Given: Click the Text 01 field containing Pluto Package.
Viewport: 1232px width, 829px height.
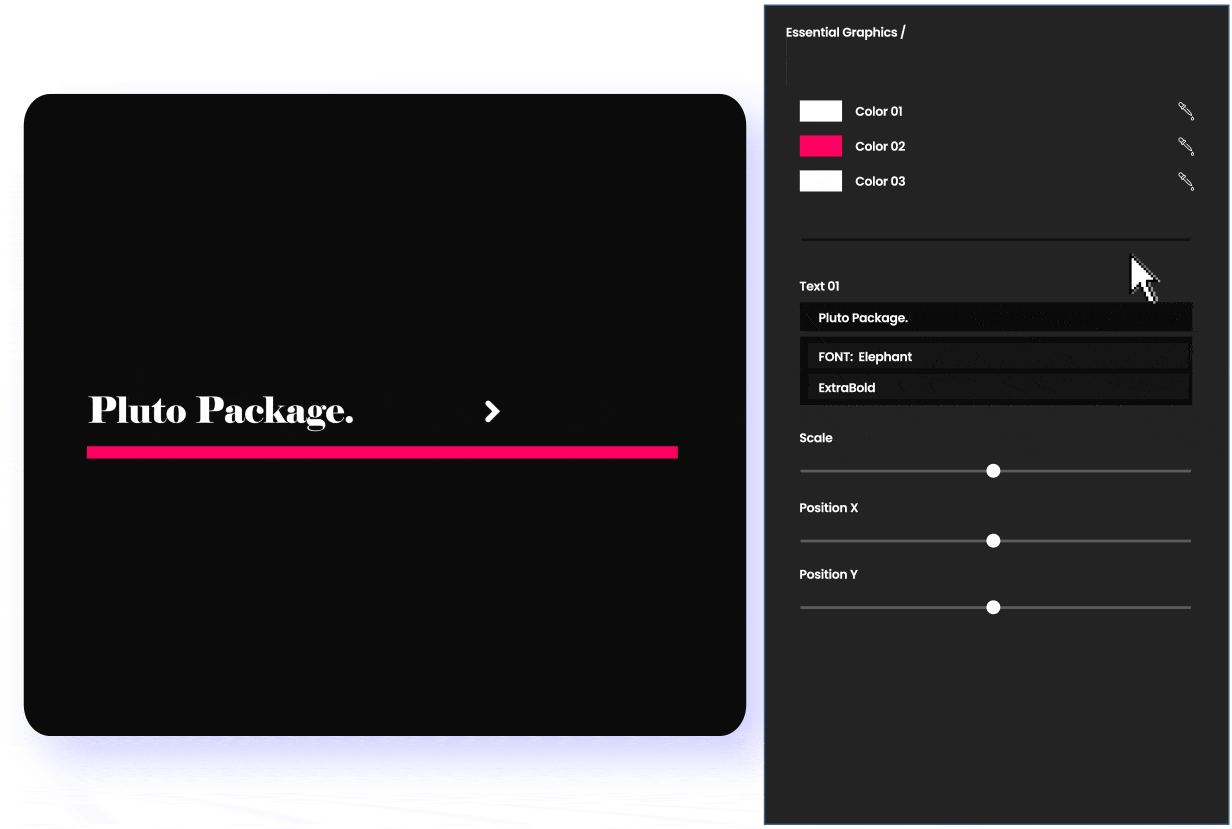Looking at the screenshot, I should (995, 318).
